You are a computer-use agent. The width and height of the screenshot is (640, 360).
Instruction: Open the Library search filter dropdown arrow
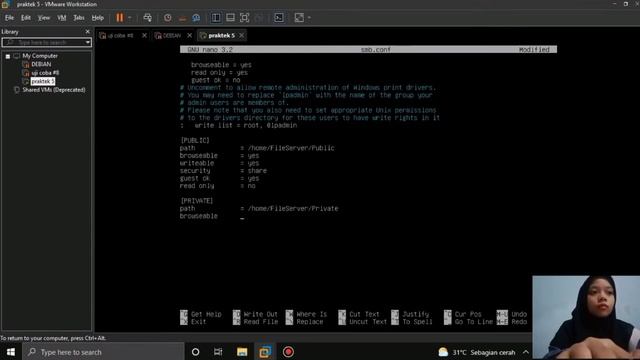tap(88, 42)
